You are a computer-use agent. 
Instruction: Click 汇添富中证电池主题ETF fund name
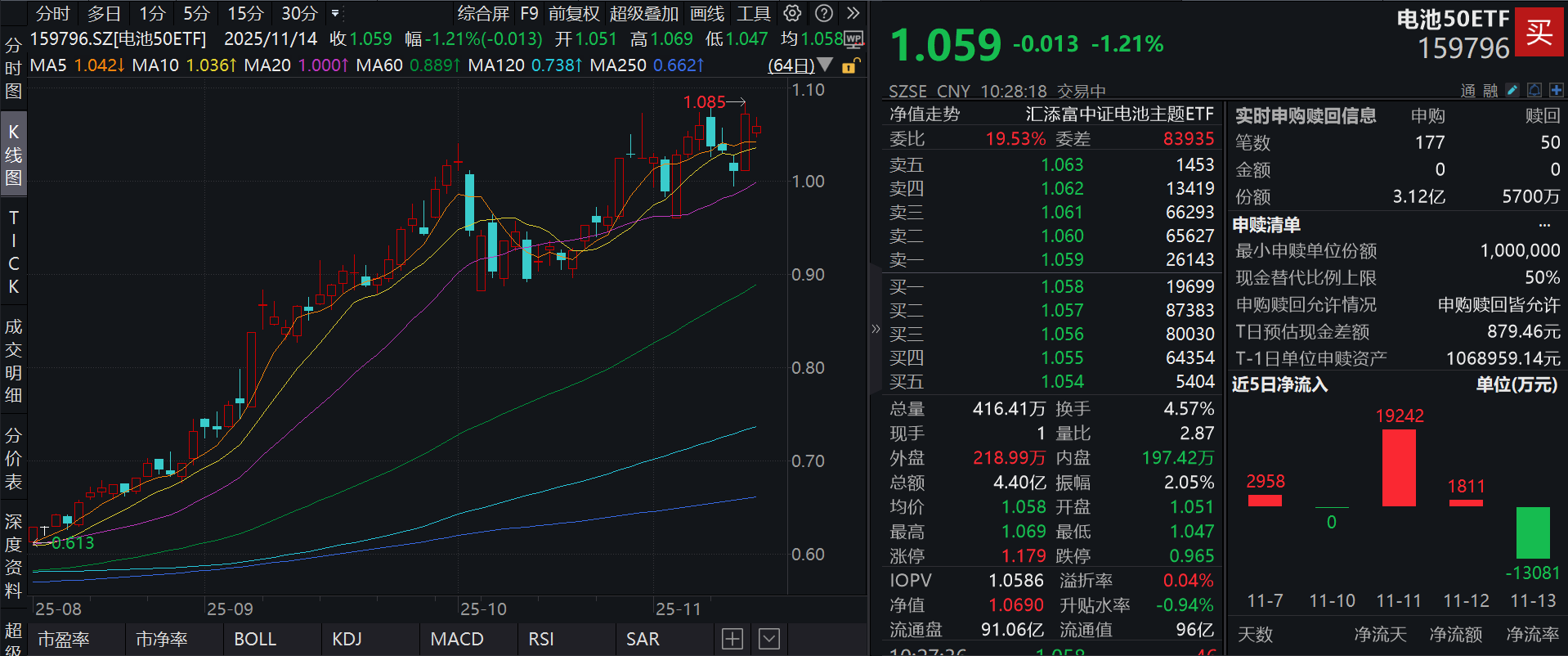tap(1120, 115)
